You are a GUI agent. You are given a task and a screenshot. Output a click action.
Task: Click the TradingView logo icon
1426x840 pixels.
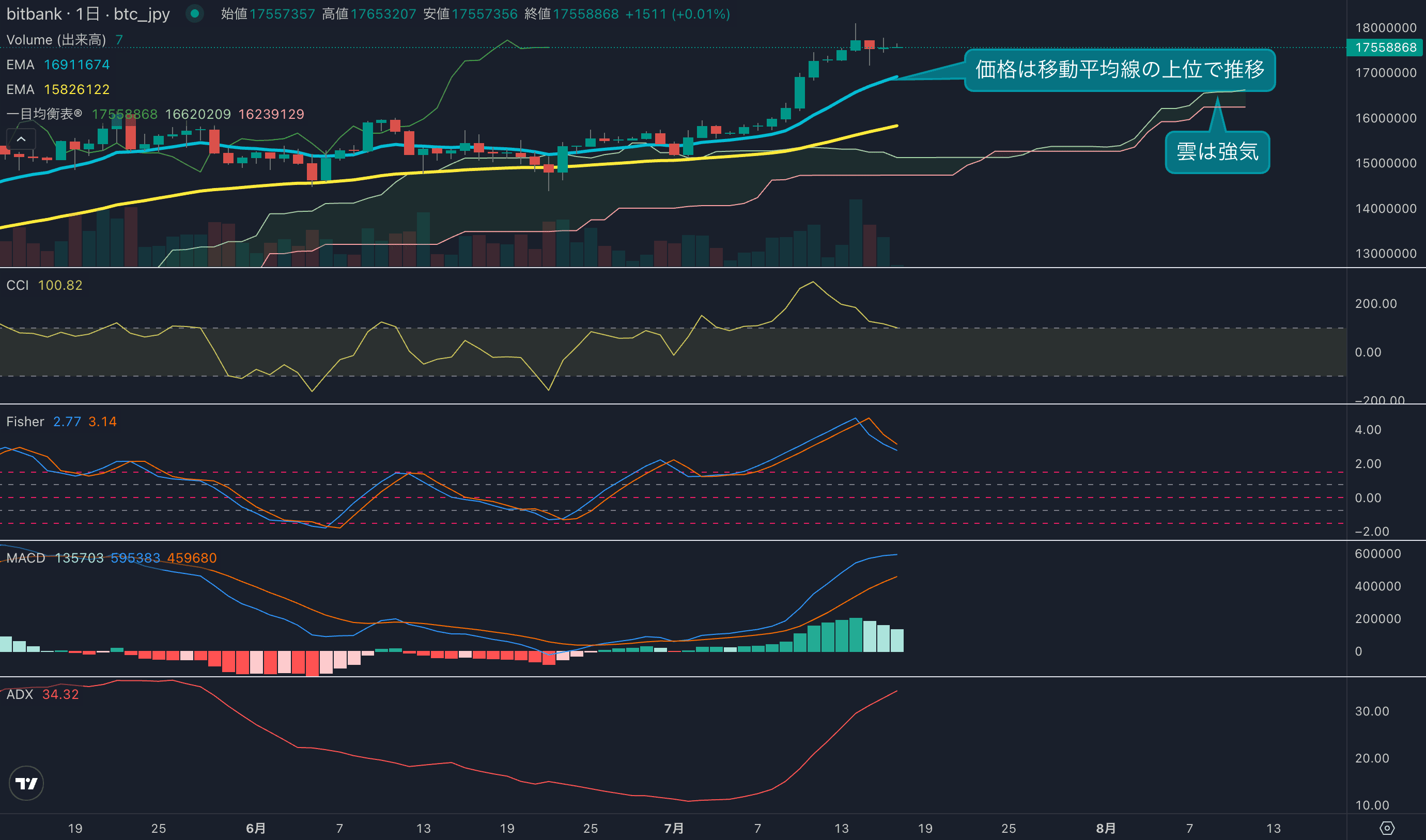[x=26, y=783]
